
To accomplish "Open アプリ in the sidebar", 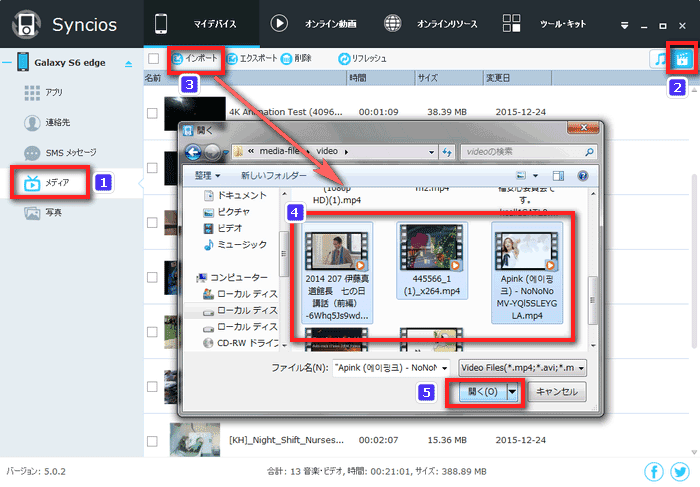I will click(x=43, y=92).
